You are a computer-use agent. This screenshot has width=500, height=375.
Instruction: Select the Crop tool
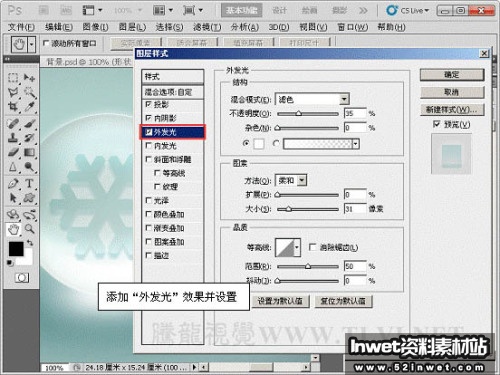(x=13, y=107)
